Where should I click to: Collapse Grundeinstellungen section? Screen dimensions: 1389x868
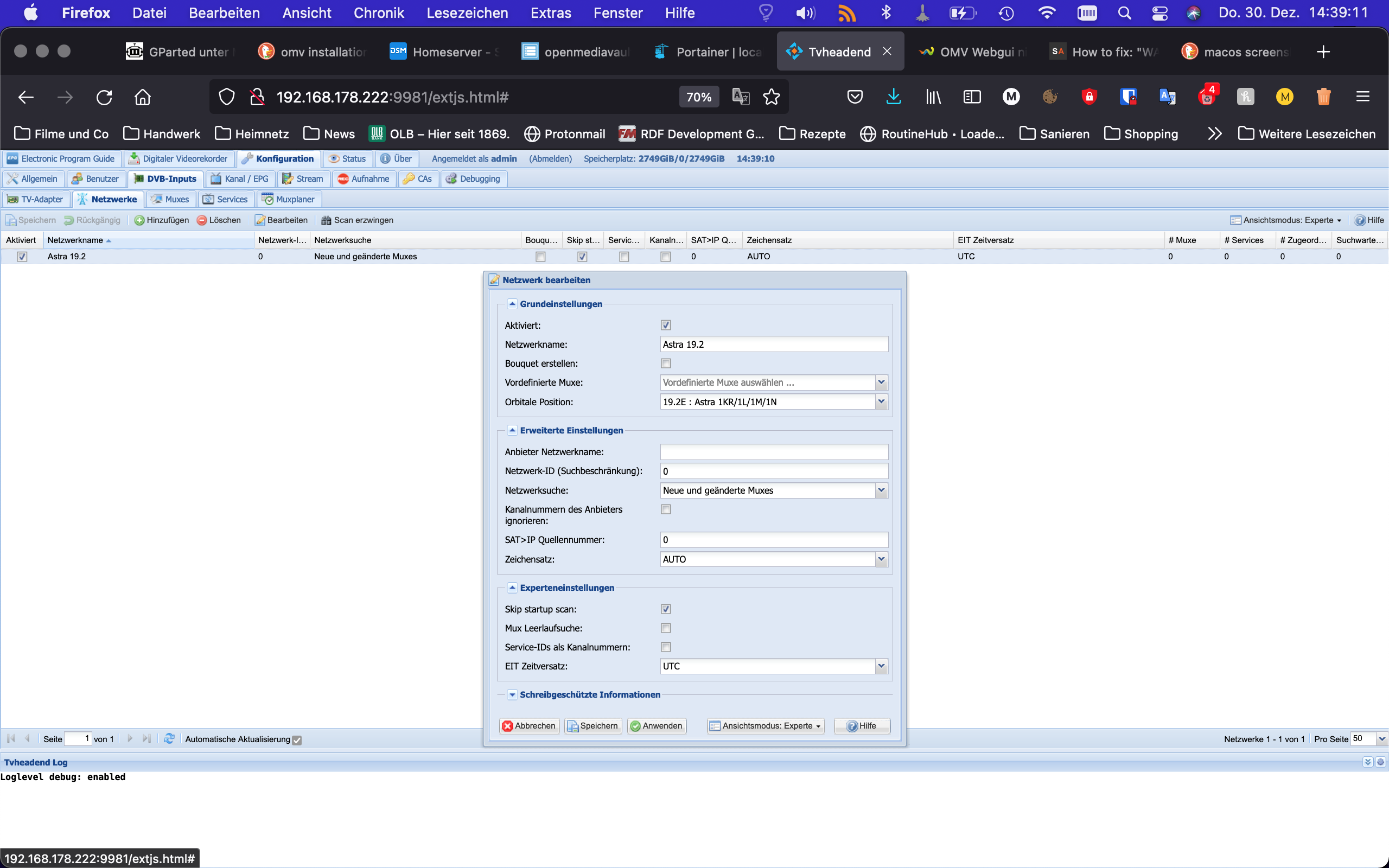pyautogui.click(x=512, y=304)
